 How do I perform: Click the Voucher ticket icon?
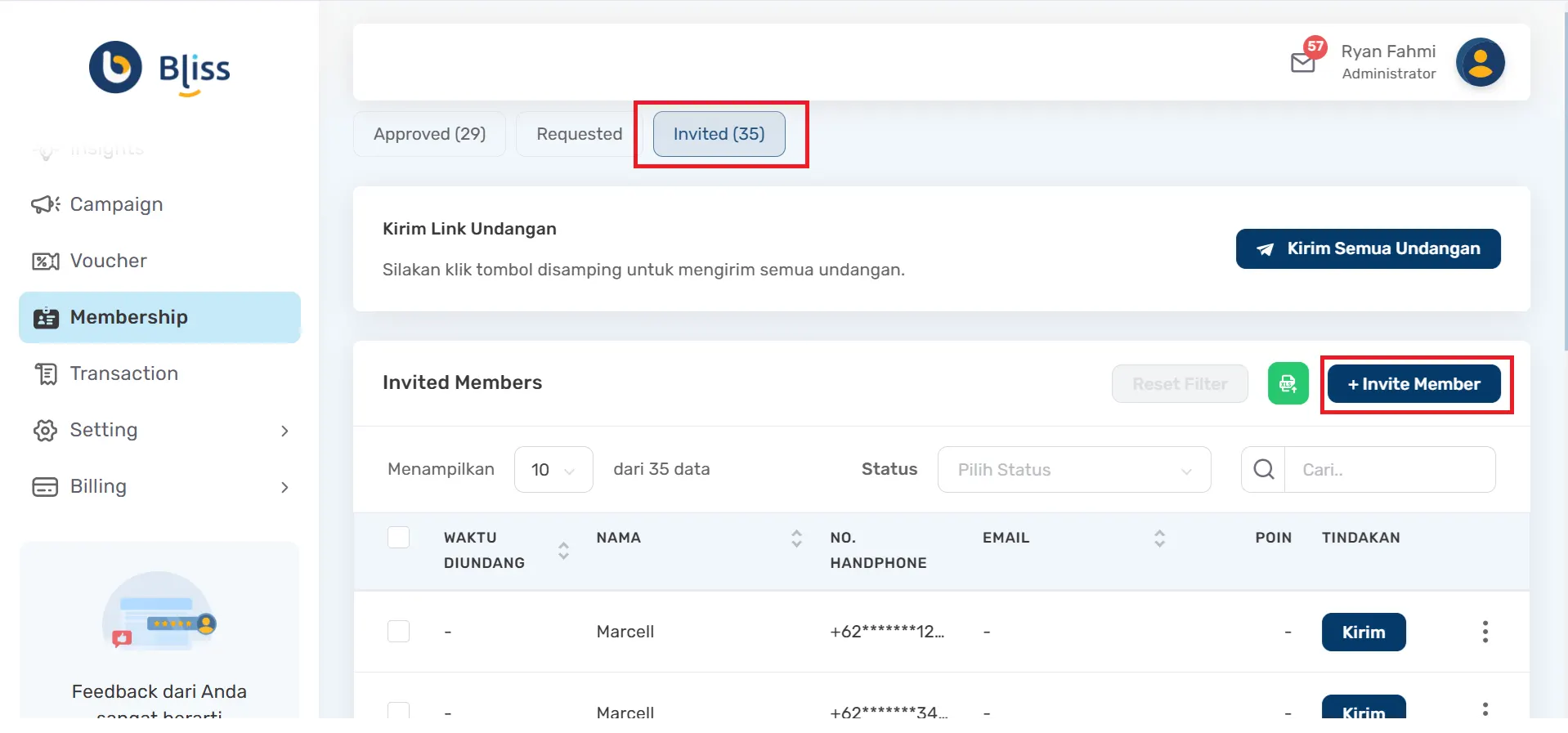pyautogui.click(x=46, y=261)
